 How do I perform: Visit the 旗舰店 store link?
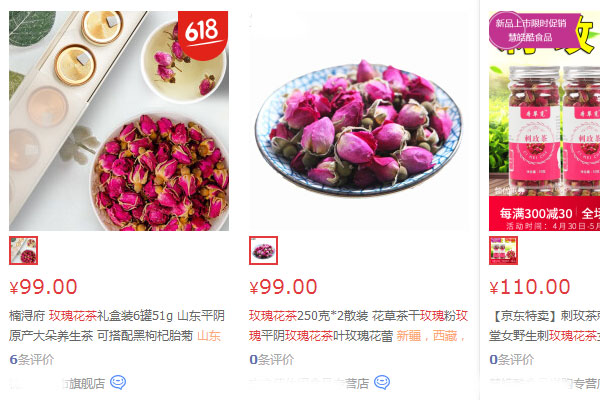pos(57,383)
